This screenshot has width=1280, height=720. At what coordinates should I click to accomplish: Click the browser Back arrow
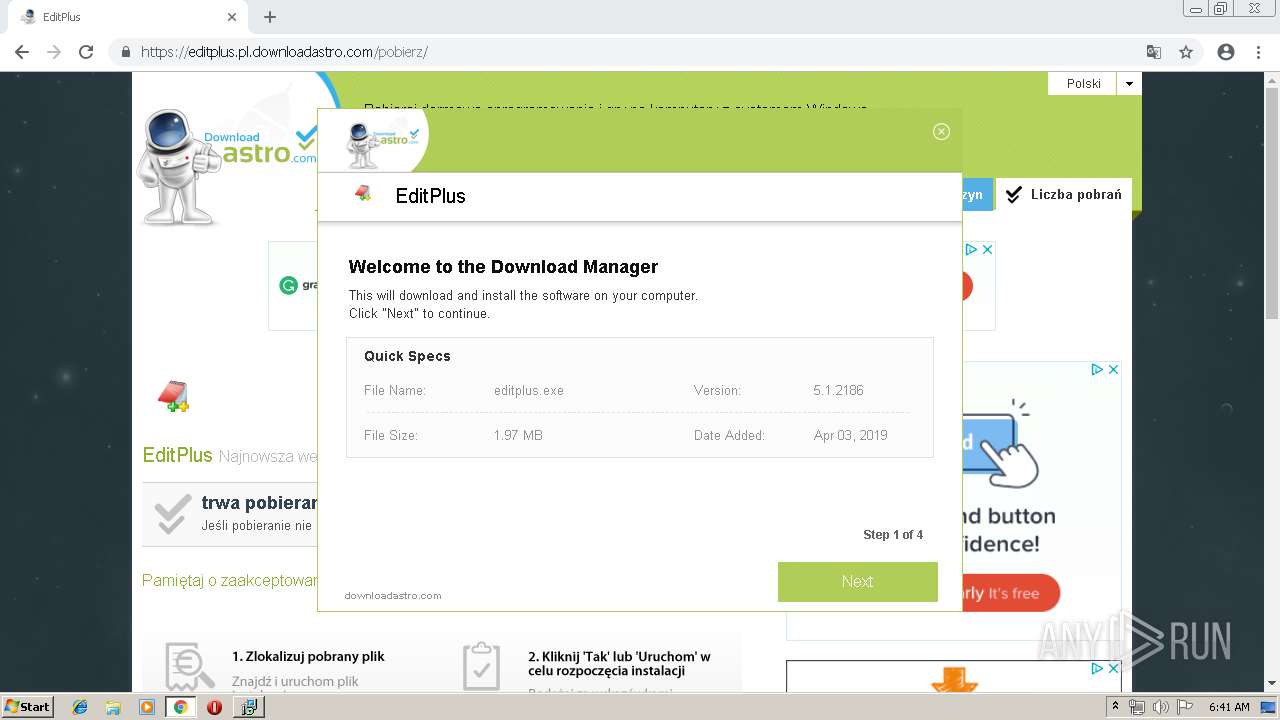tap(22, 52)
